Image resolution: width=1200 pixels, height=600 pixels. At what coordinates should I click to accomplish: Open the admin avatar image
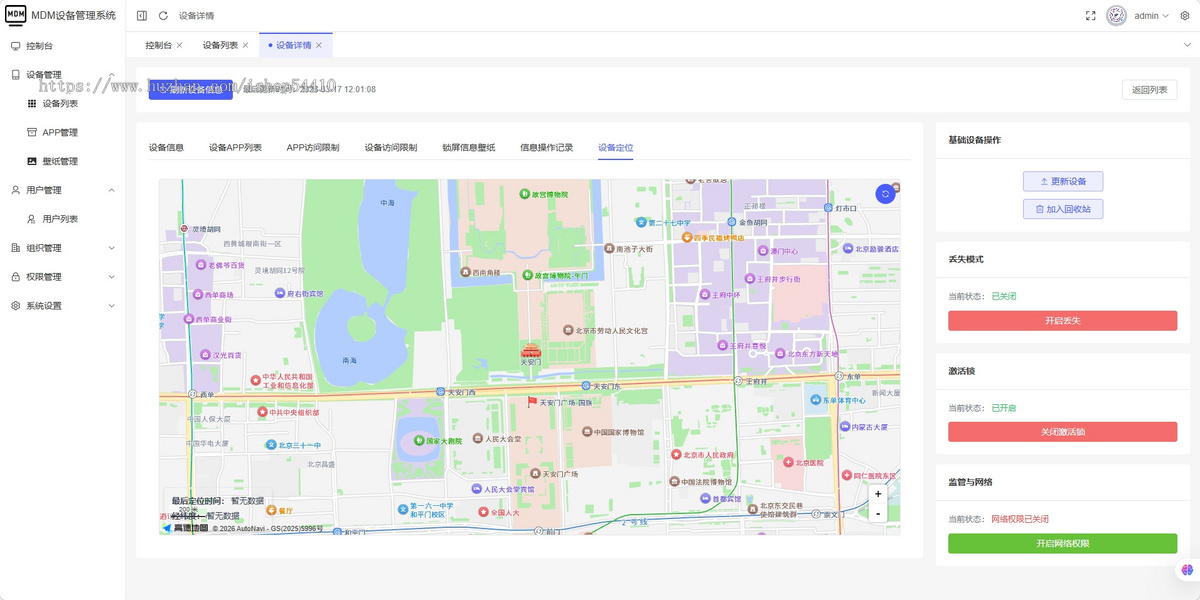[x=1116, y=16]
